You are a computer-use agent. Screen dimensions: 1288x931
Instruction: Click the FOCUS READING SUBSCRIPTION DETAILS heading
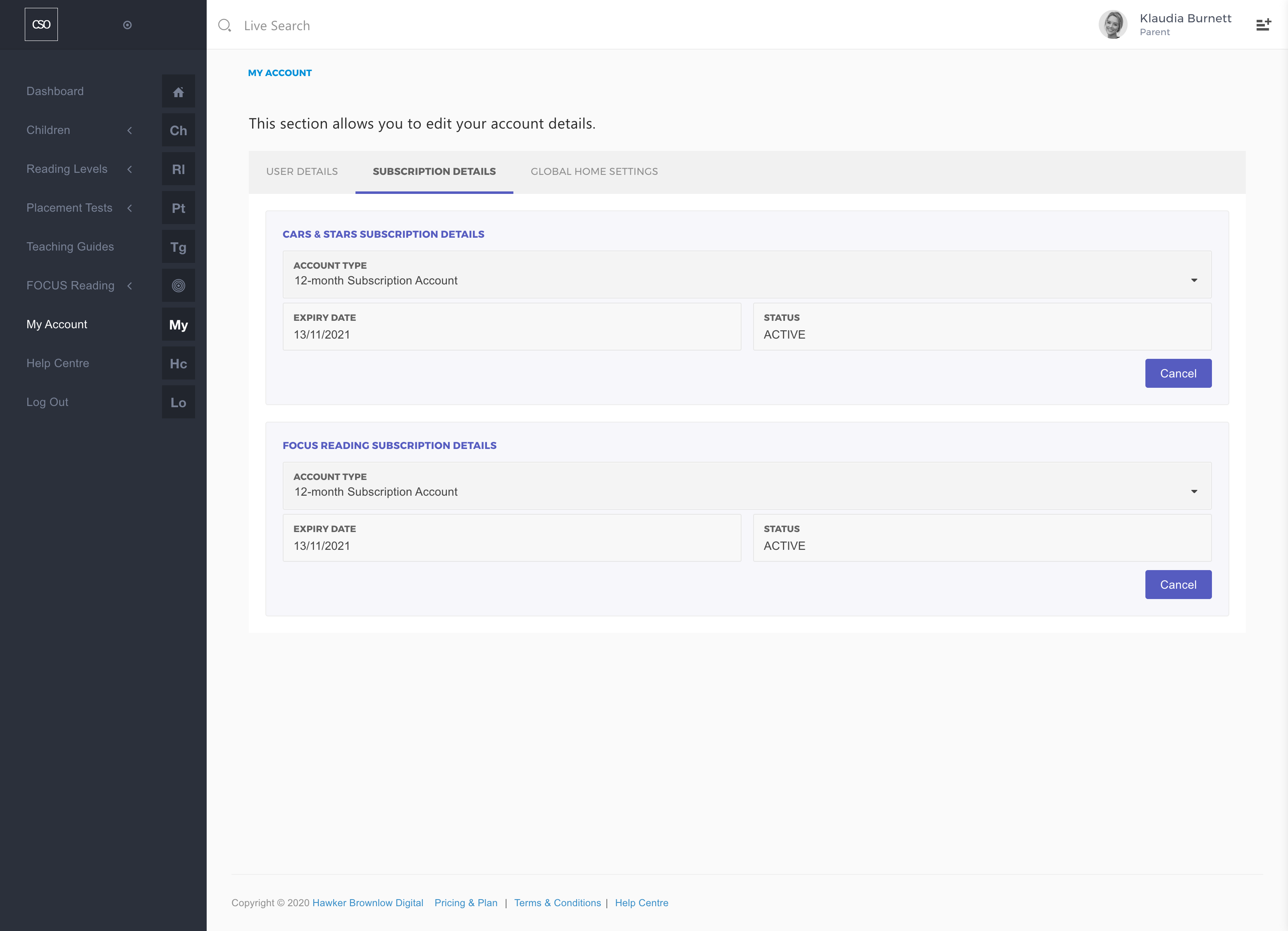pos(389,445)
